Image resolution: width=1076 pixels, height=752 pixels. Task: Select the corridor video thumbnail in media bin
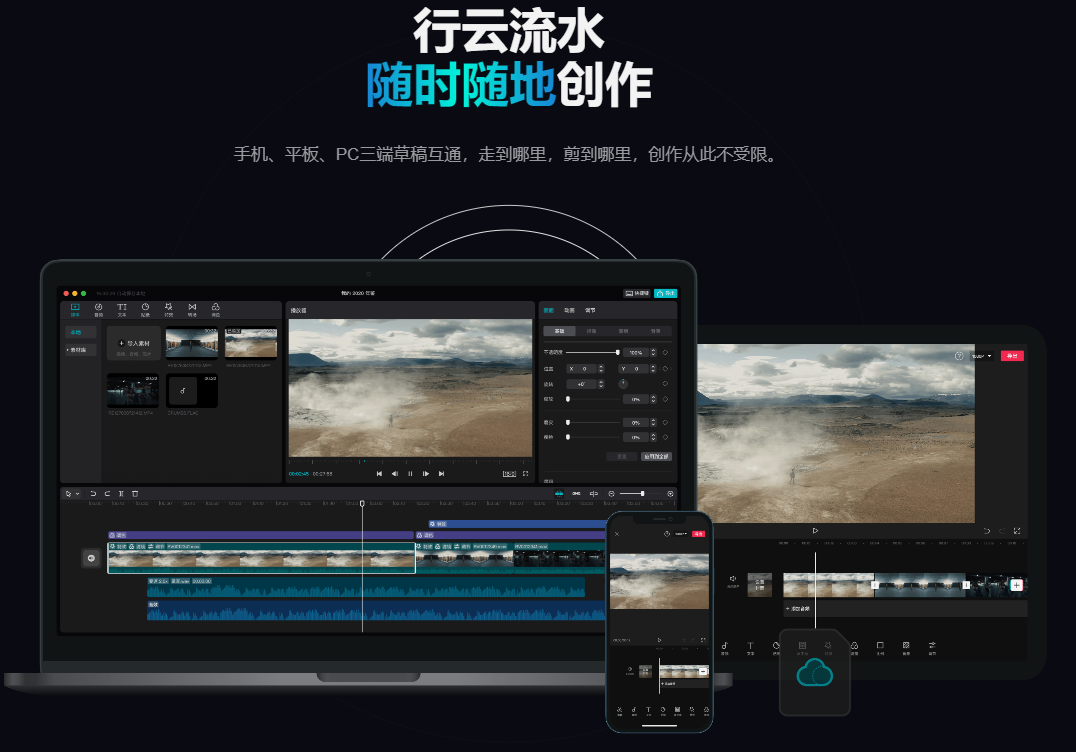tap(192, 343)
